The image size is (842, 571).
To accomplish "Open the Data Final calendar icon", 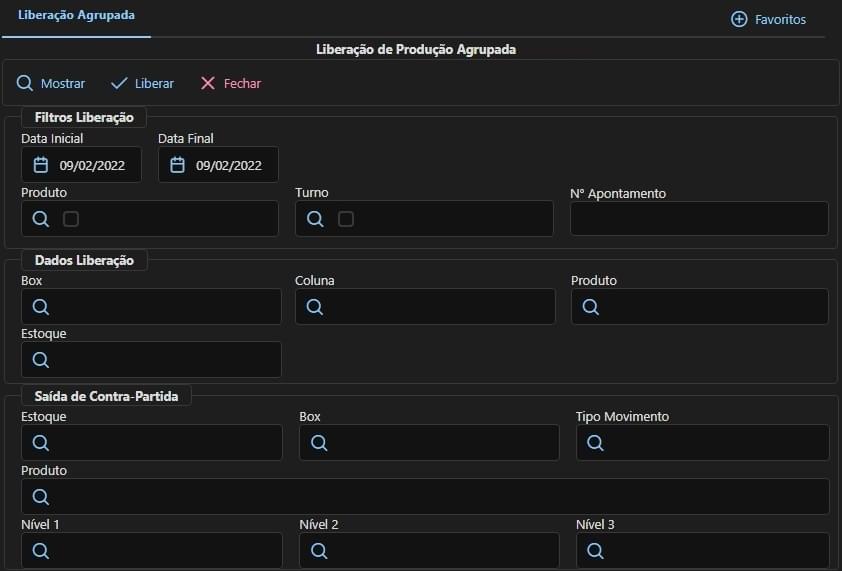I will 177,165.
